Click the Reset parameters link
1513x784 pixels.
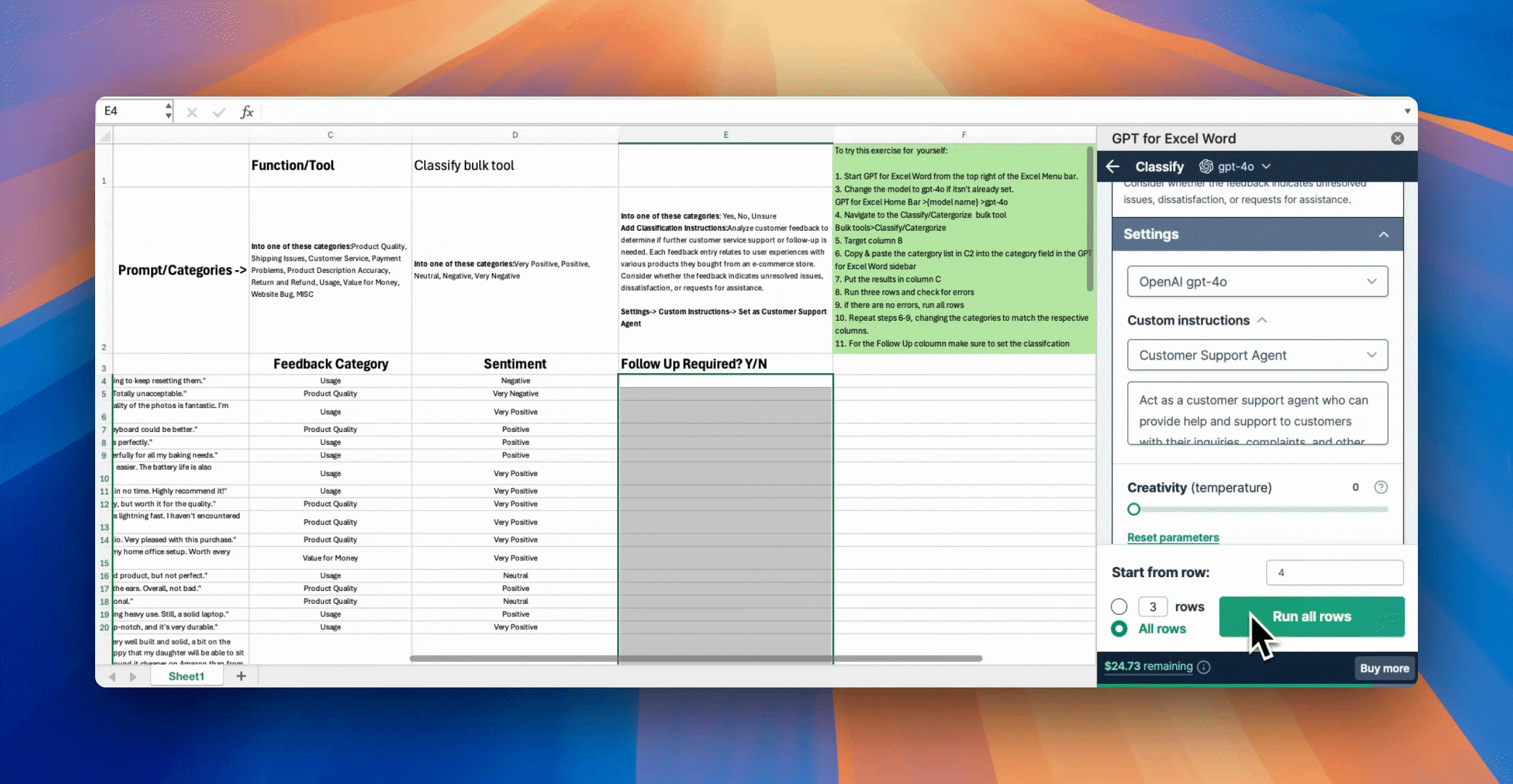click(1173, 537)
